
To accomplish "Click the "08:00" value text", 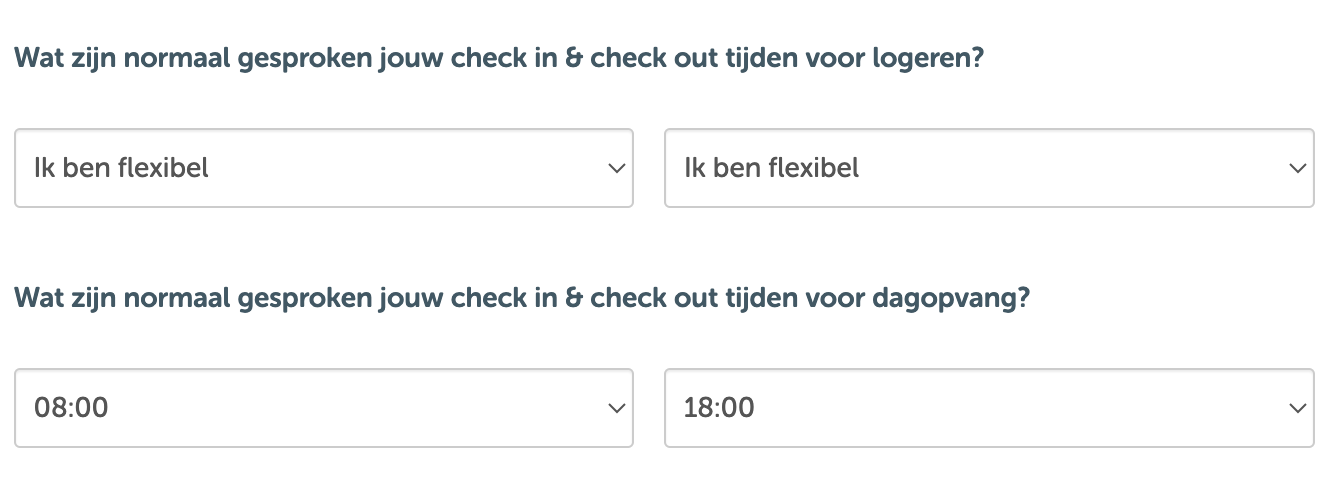I will 71,408.
